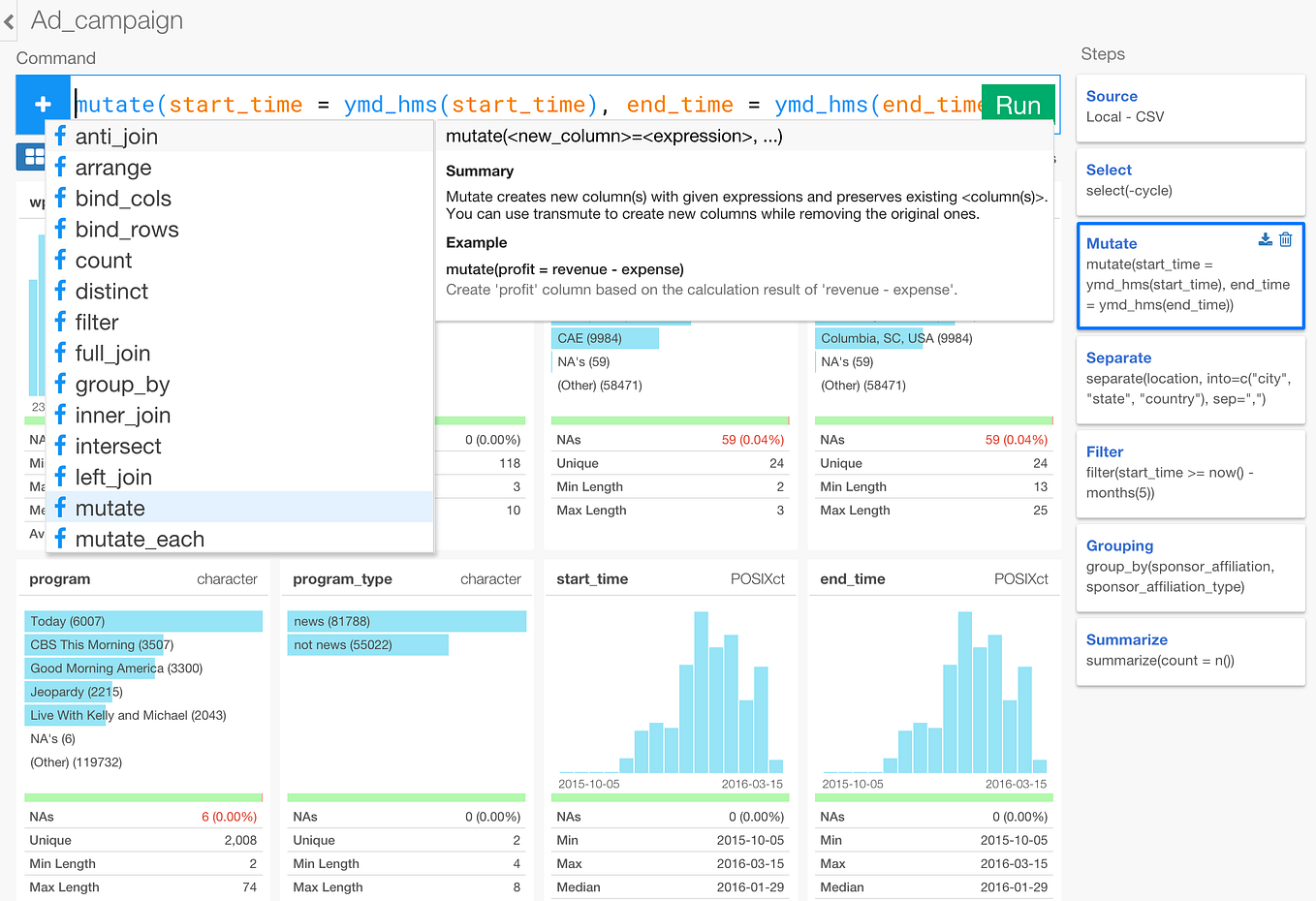
Task: Select the Summarize step on the right
Action: pyautogui.click(x=1190, y=651)
